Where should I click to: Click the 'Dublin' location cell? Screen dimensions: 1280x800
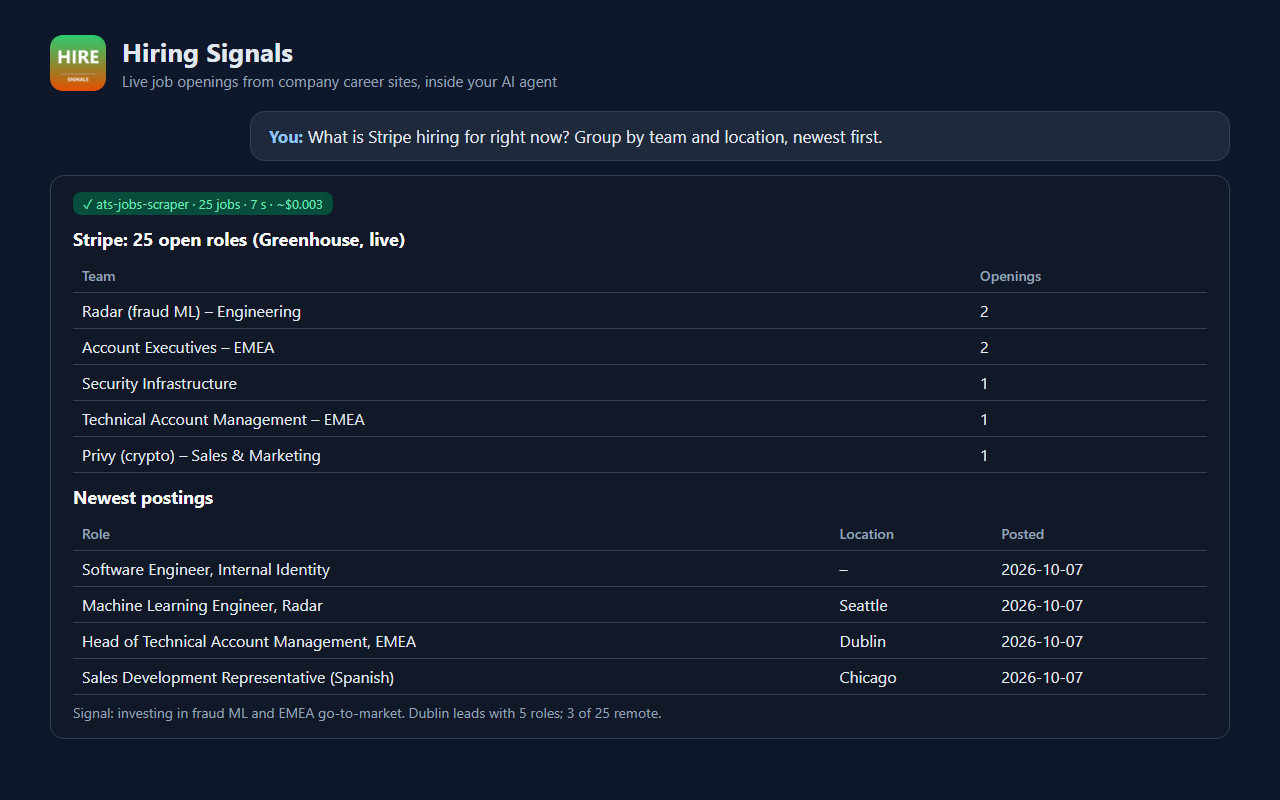(863, 641)
